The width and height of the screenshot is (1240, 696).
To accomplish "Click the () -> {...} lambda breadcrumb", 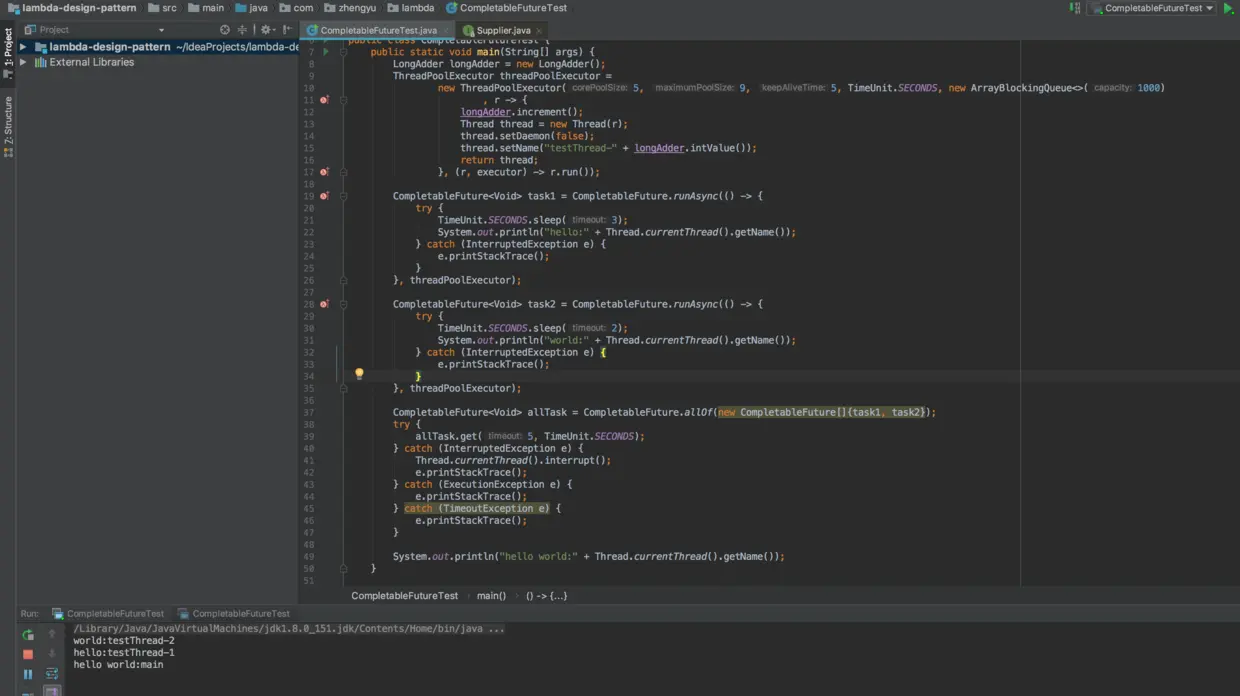I will [x=546, y=596].
